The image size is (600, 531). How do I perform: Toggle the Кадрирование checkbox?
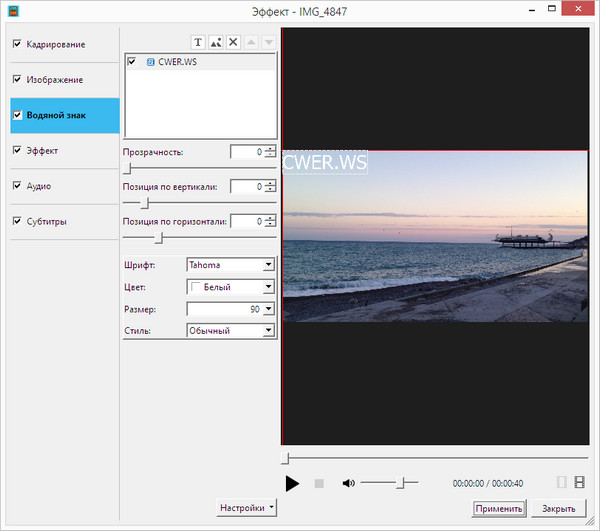click(x=17, y=45)
